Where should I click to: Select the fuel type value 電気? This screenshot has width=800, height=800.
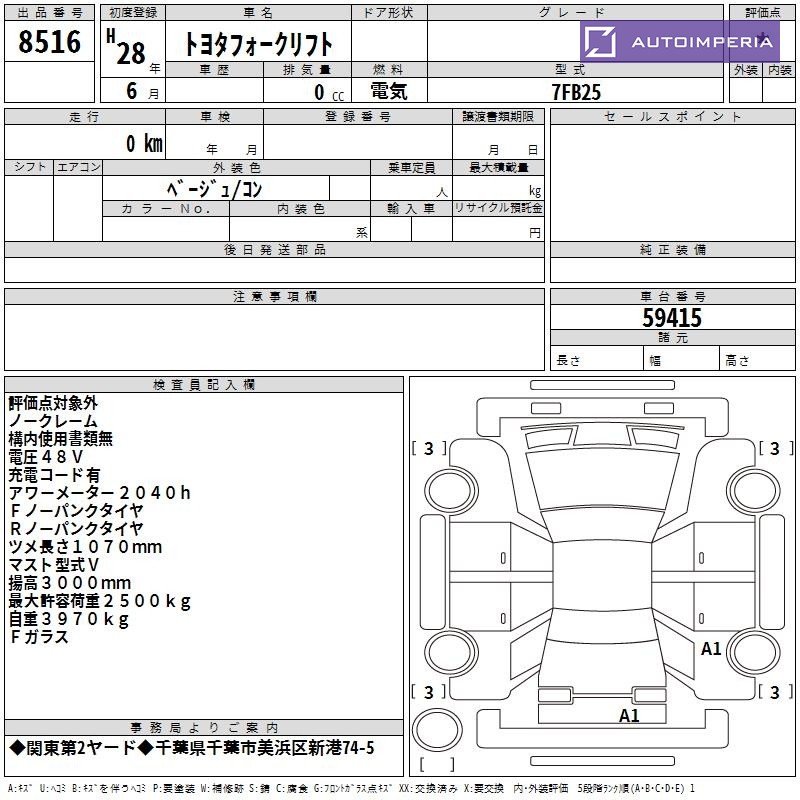coord(389,91)
